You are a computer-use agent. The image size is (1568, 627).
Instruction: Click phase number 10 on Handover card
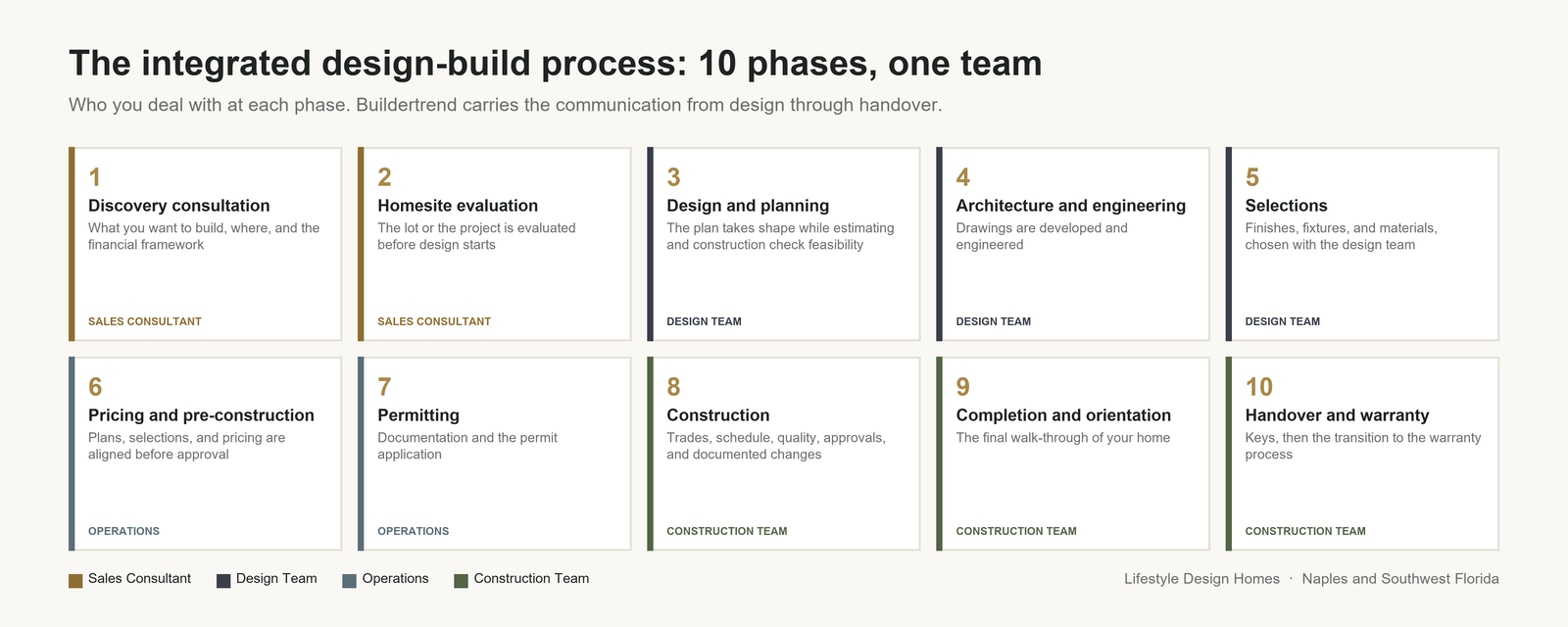point(1259,387)
